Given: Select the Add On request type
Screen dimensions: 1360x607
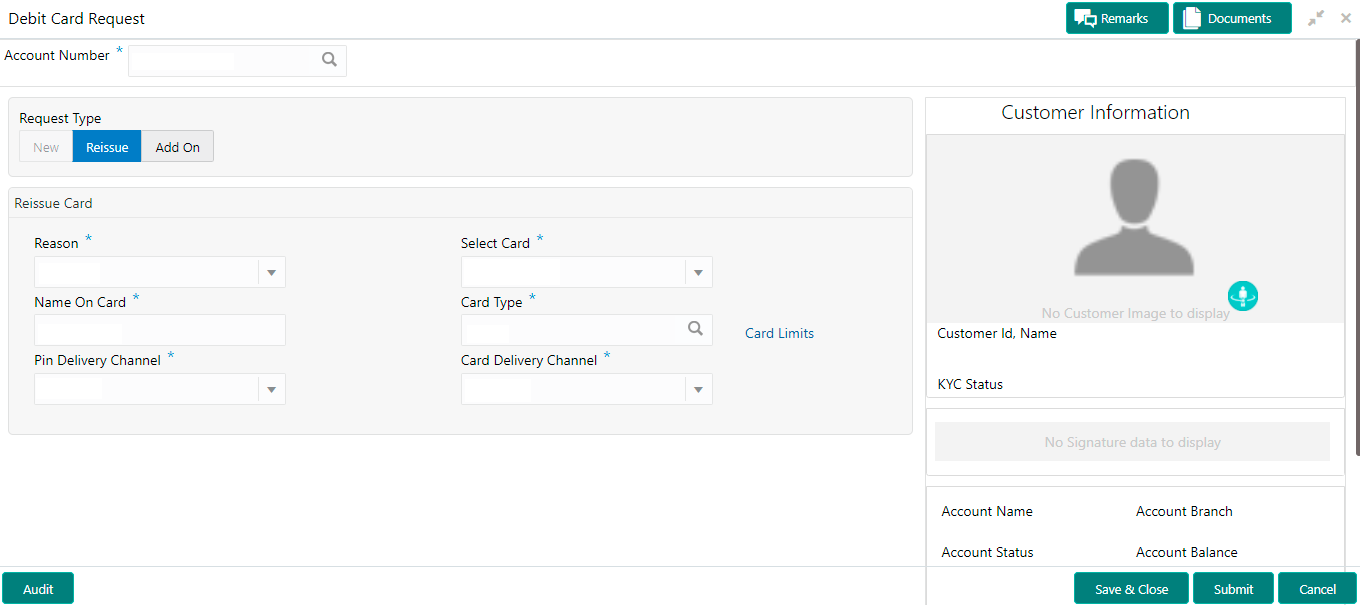Looking at the screenshot, I should [x=177, y=147].
